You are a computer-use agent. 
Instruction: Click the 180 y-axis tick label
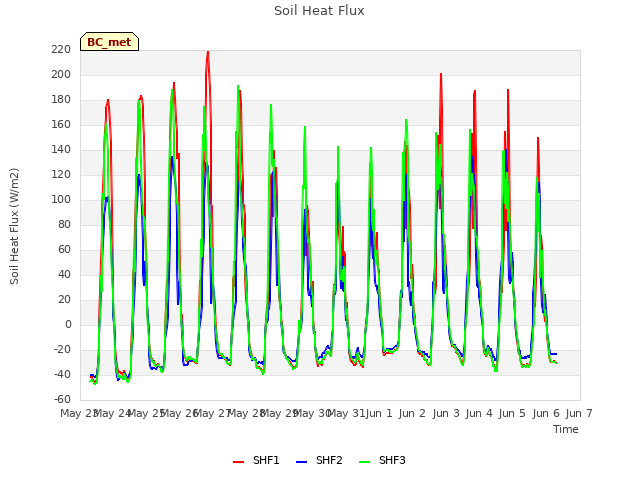tap(61, 99)
